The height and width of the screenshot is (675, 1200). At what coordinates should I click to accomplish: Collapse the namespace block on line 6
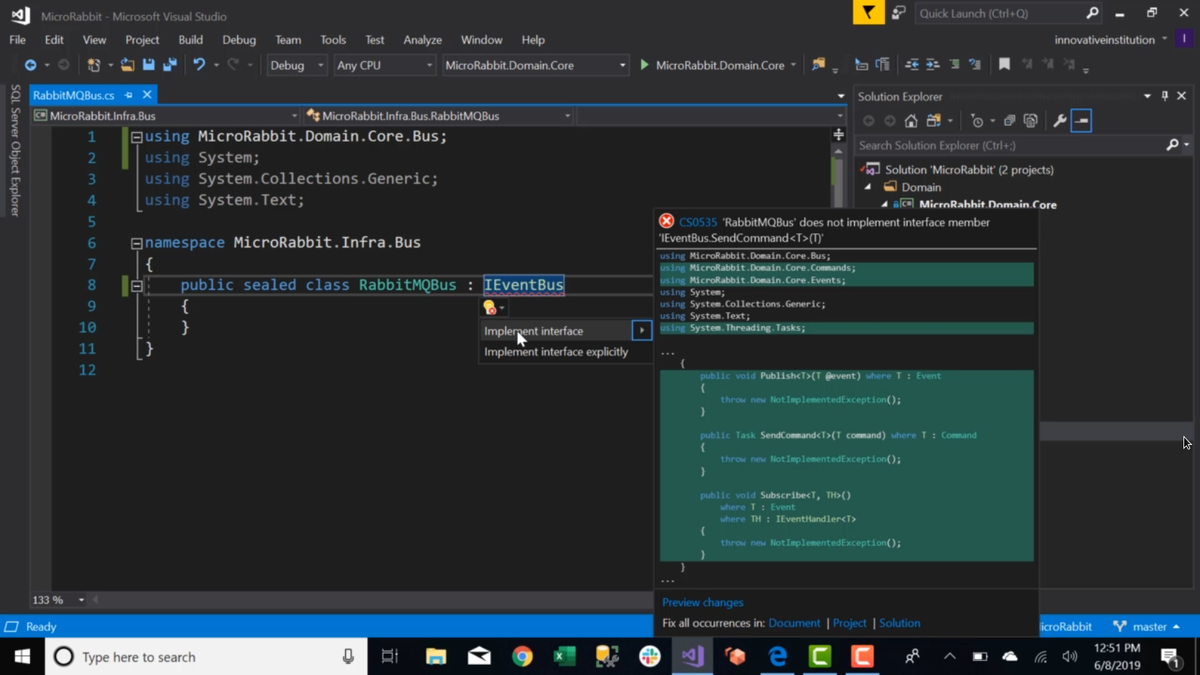[137, 243]
